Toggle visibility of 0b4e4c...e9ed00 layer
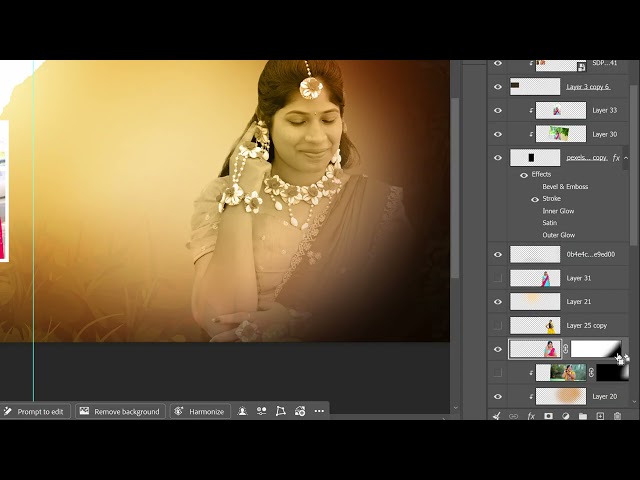The image size is (640, 480). point(498,254)
